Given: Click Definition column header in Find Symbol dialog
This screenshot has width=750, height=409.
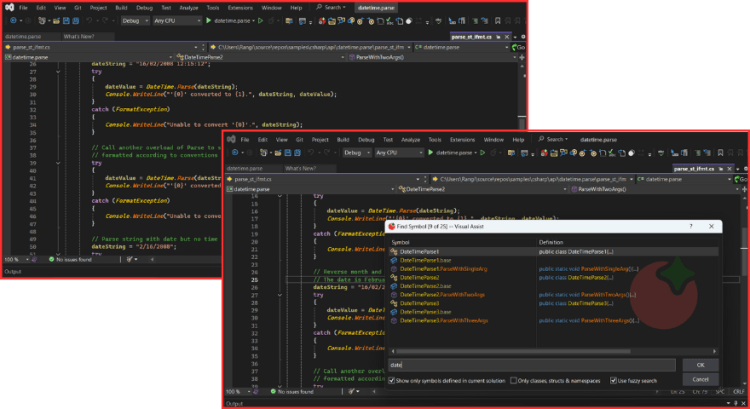Looking at the screenshot, I should pos(551,243).
